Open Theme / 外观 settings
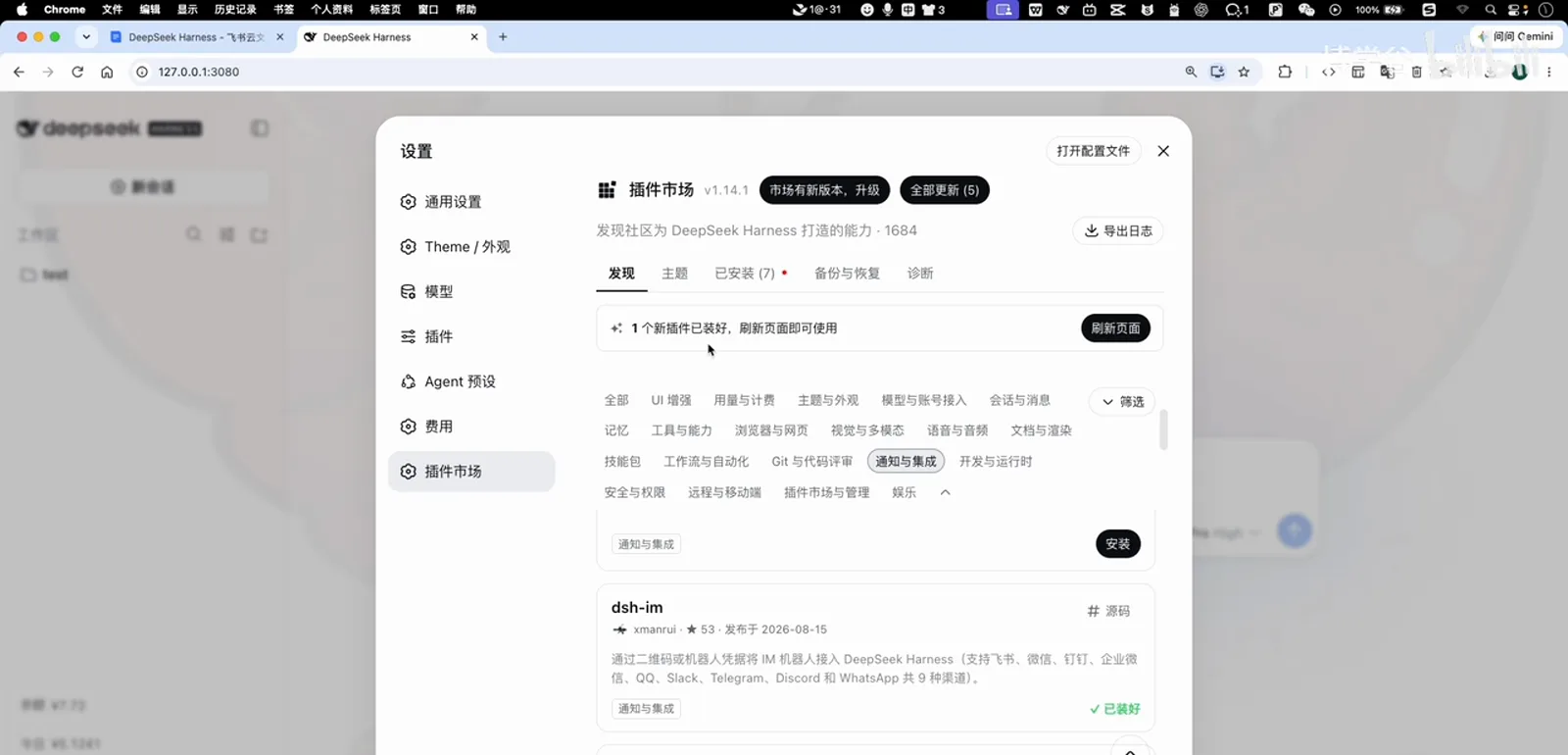 click(471, 247)
